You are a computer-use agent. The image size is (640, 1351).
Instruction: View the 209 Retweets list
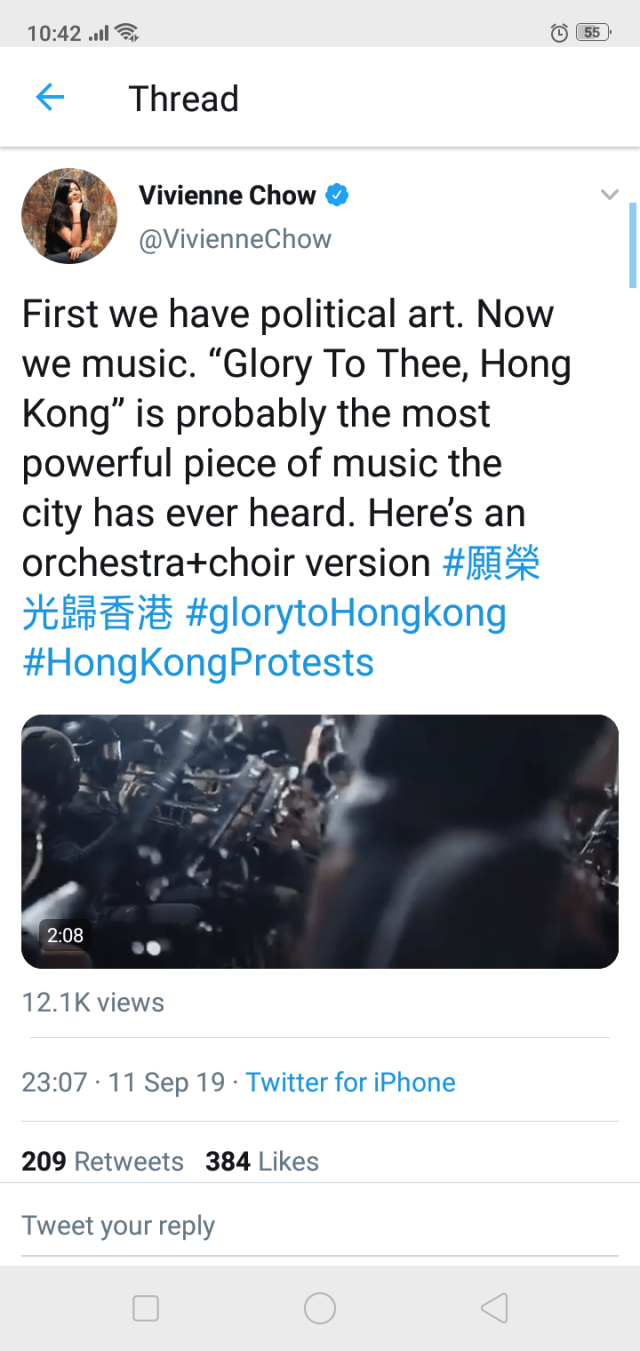click(103, 1161)
